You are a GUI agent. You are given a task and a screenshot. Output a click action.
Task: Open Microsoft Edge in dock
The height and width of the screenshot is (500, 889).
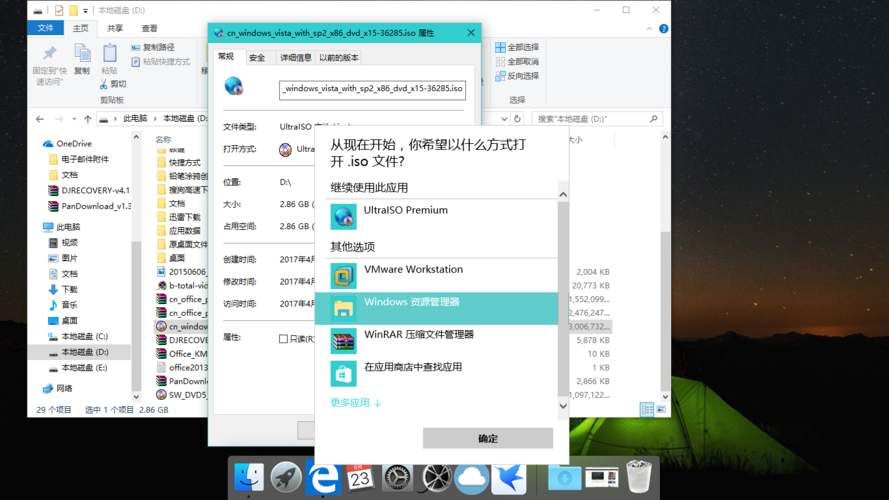(x=323, y=477)
